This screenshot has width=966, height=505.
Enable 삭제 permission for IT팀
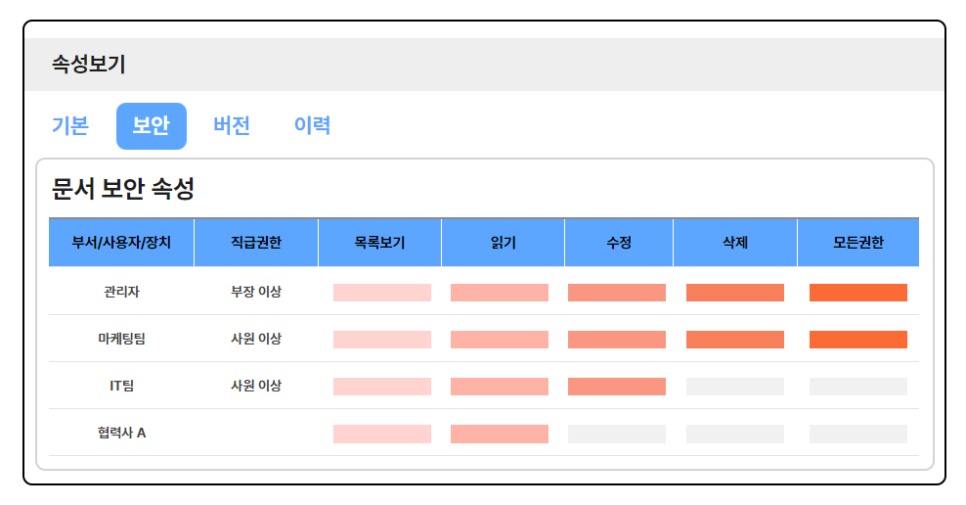tap(735, 387)
